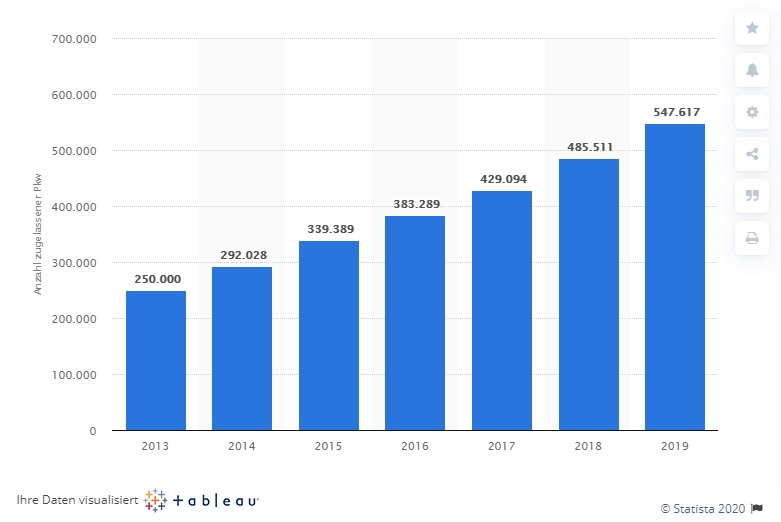Select the 2018 bar labeled 485.511
The height and width of the screenshot is (522, 781).
click(589, 295)
